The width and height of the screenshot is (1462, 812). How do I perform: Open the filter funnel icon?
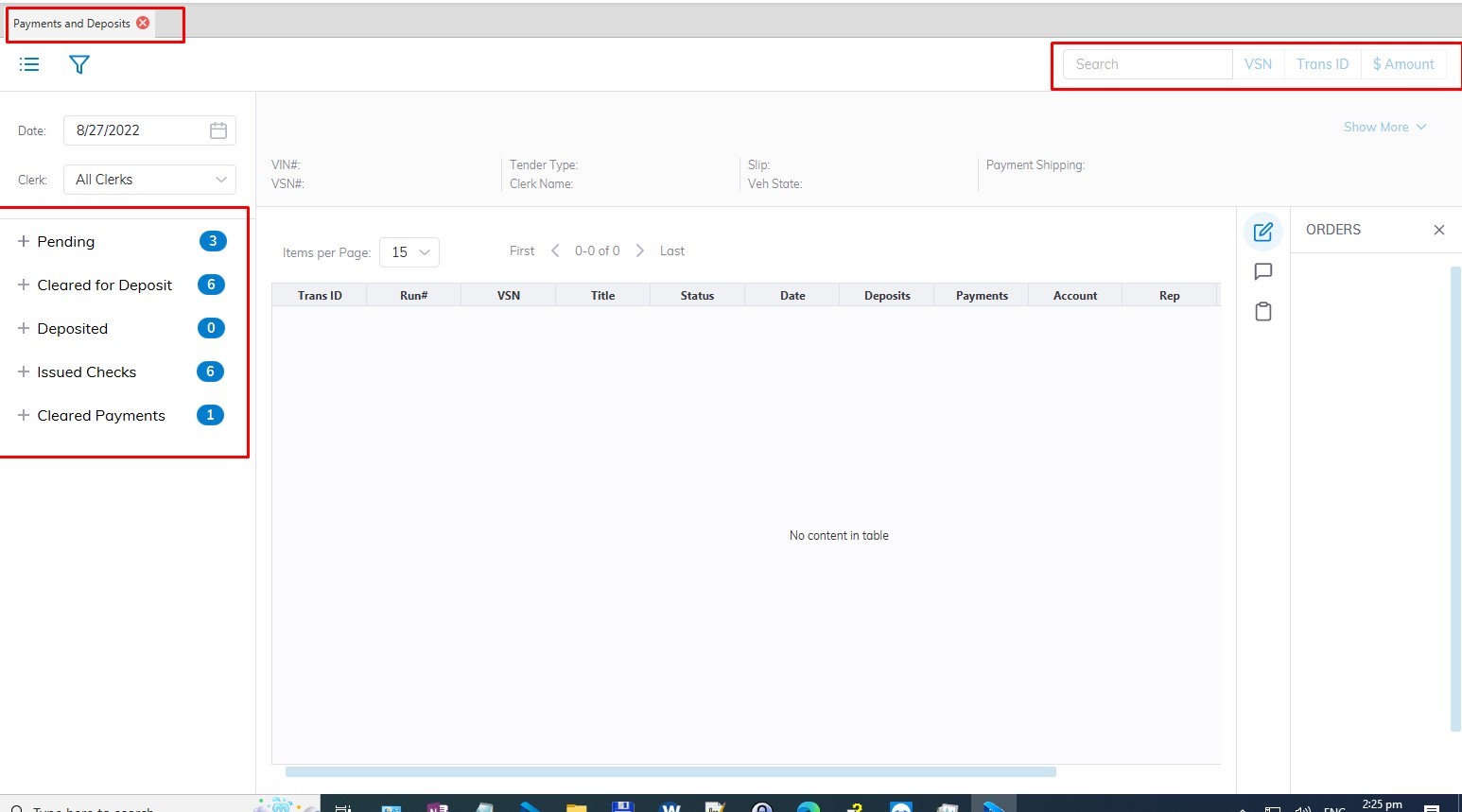(79, 64)
